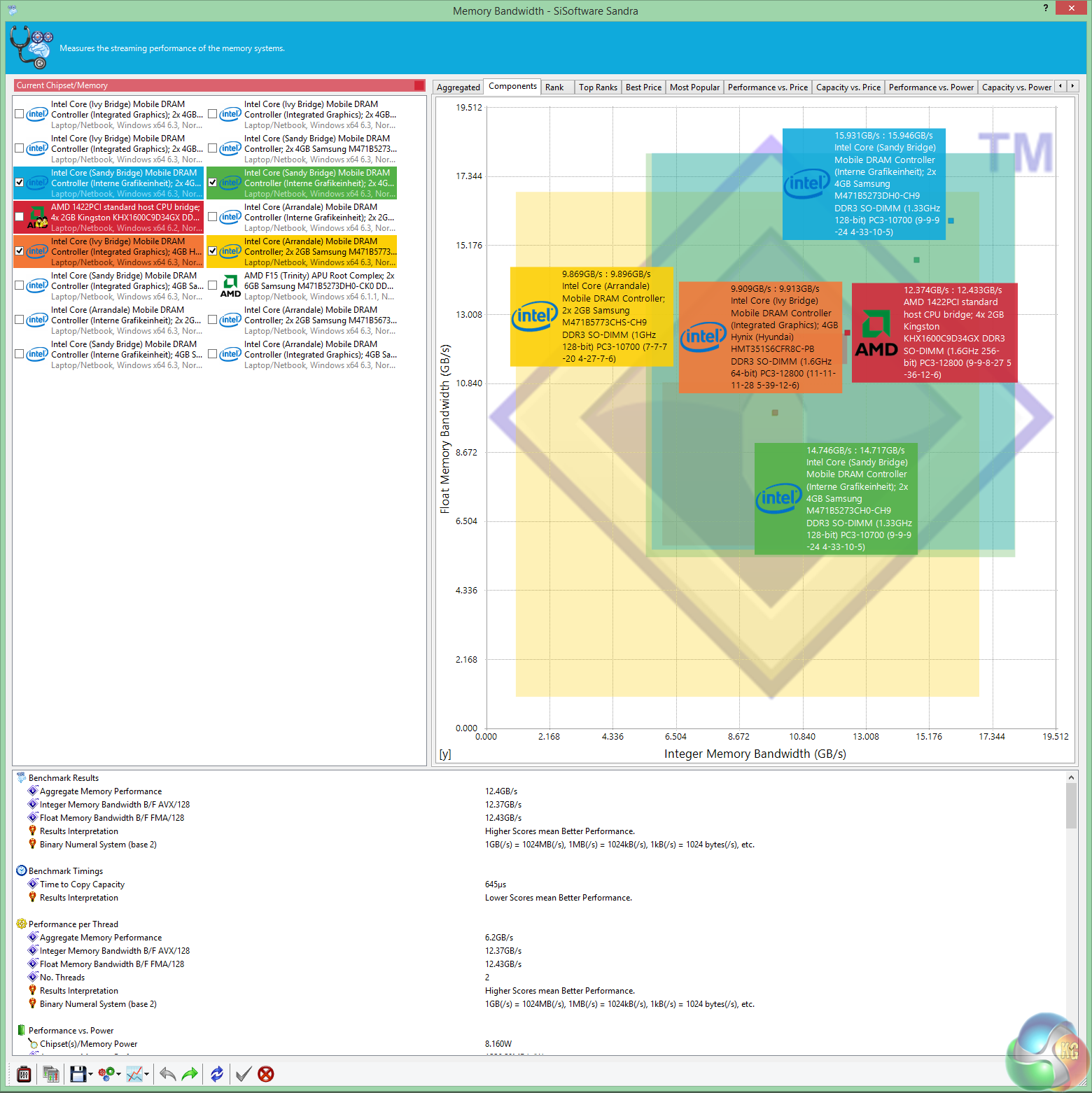Go back with the grey arrow icon
1092x1093 pixels.
point(167,1073)
